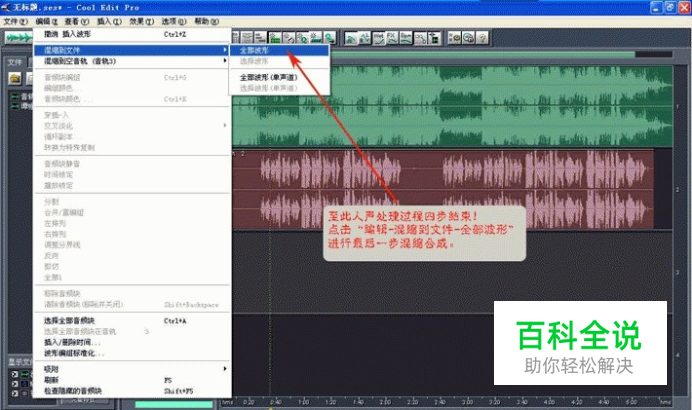The image size is (692, 410).
Task: Click the open-file folder icon in the file panel
Action: point(15,79)
